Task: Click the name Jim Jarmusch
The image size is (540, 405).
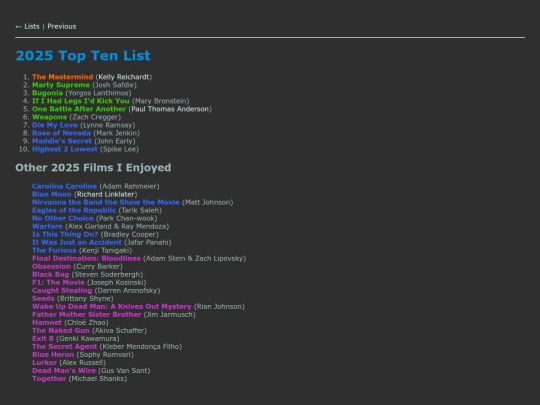Action: click(169, 314)
